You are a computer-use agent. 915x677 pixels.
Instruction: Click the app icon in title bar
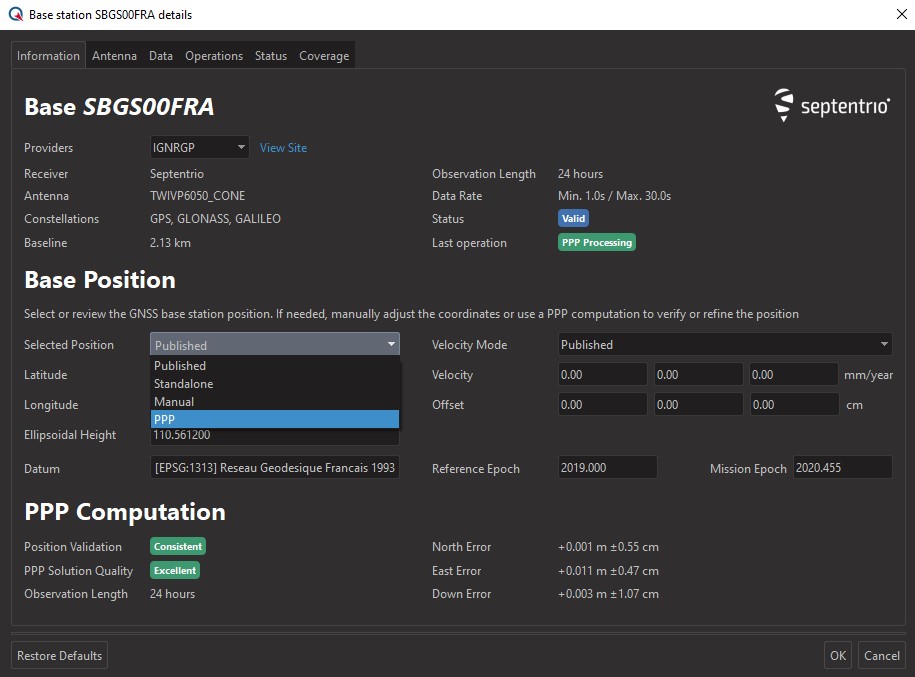(14, 15)
